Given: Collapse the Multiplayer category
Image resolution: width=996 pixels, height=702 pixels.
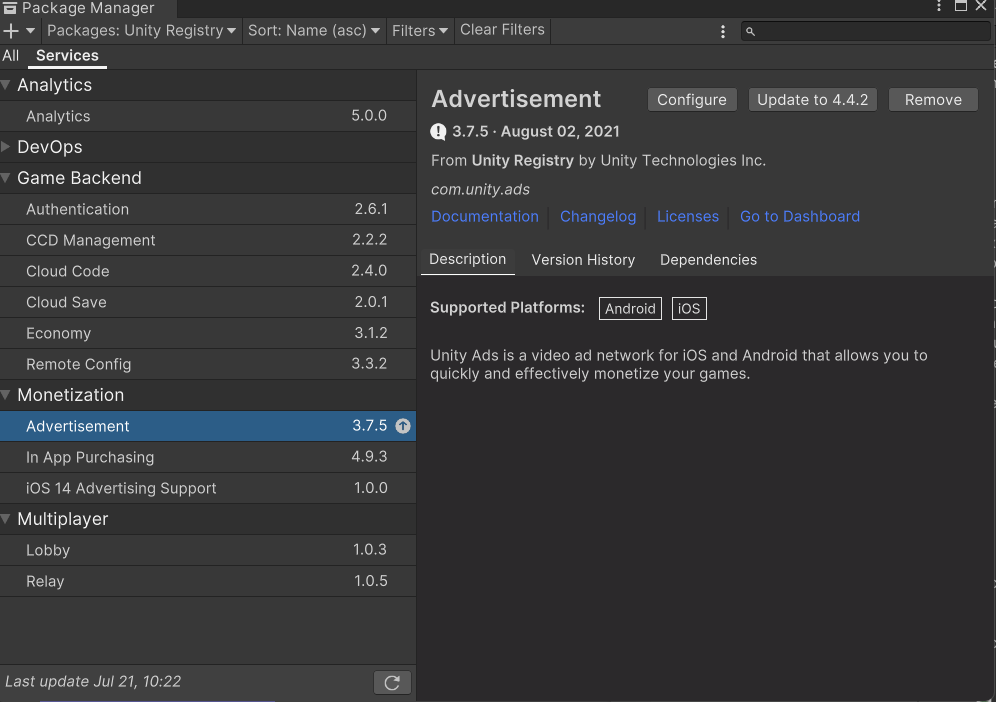Looking at the screenshot, I should (x=6, y=518).
